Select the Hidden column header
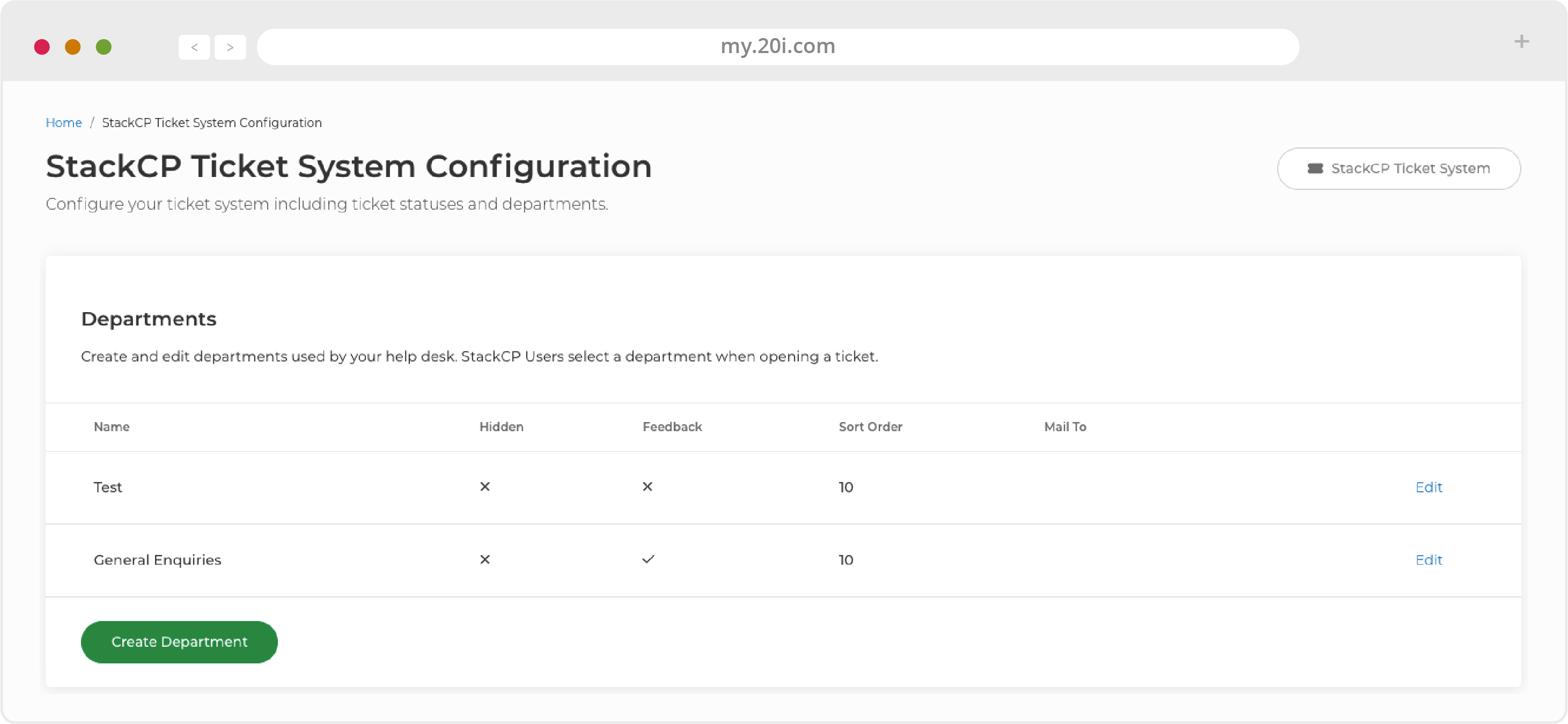This screenshot has height=724, width=1568. pyautogui.click(x=501, y=426)
